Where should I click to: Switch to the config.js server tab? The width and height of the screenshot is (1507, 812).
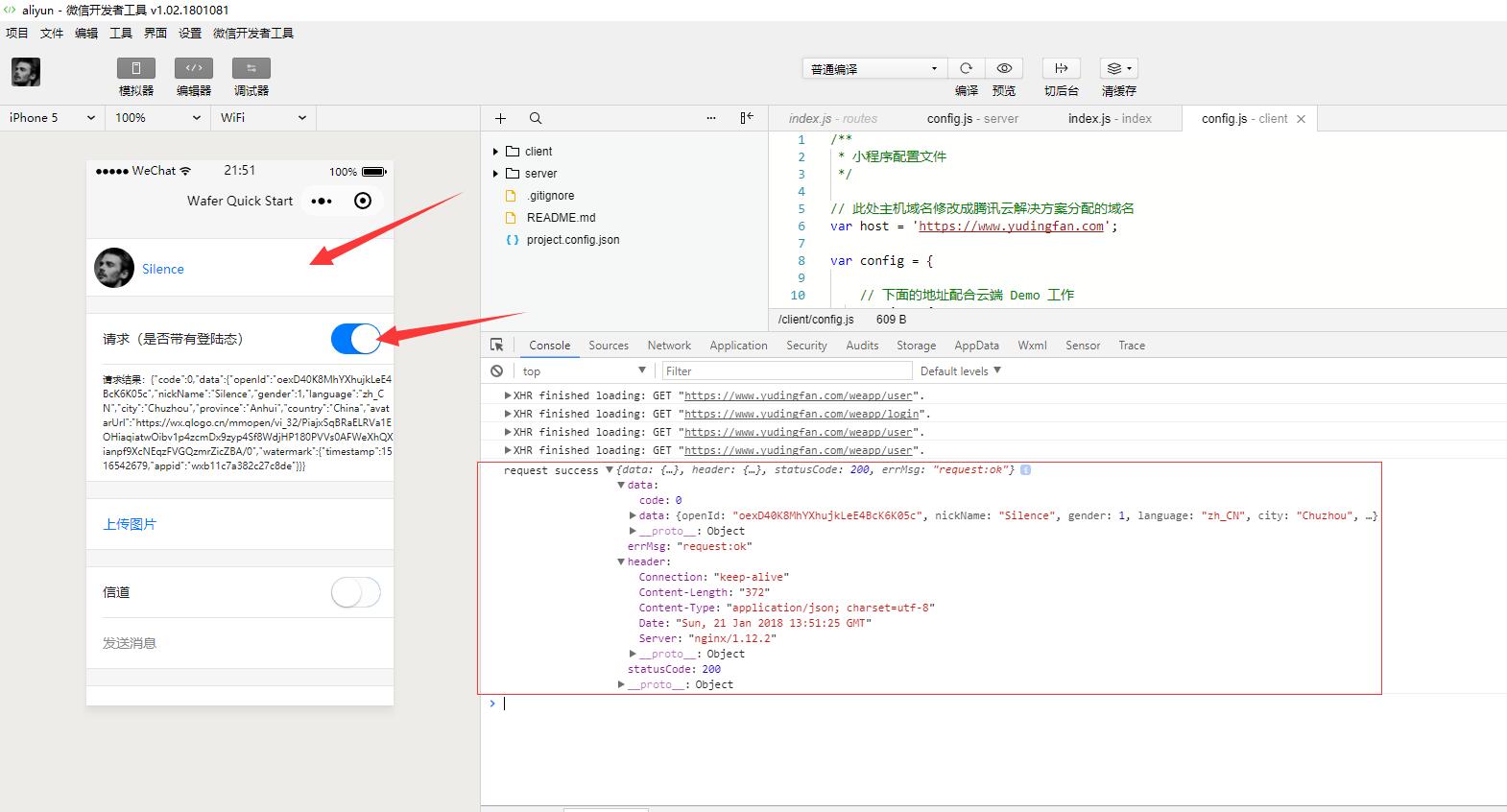point(972,118)
